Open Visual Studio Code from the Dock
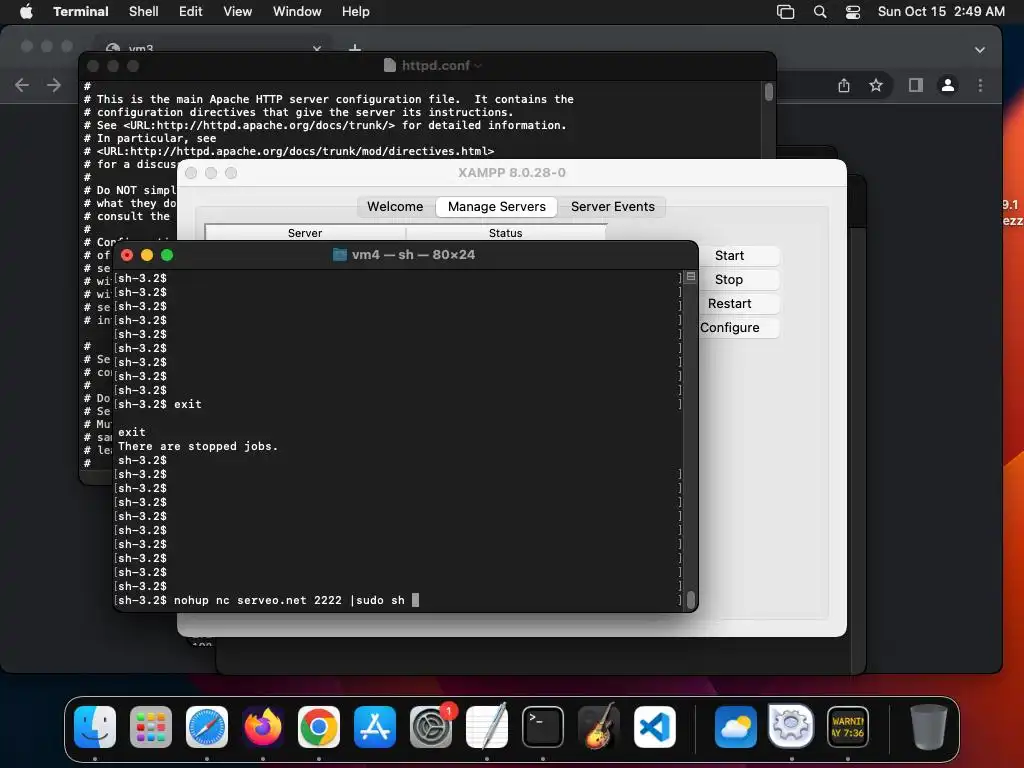 pos(654,726)
